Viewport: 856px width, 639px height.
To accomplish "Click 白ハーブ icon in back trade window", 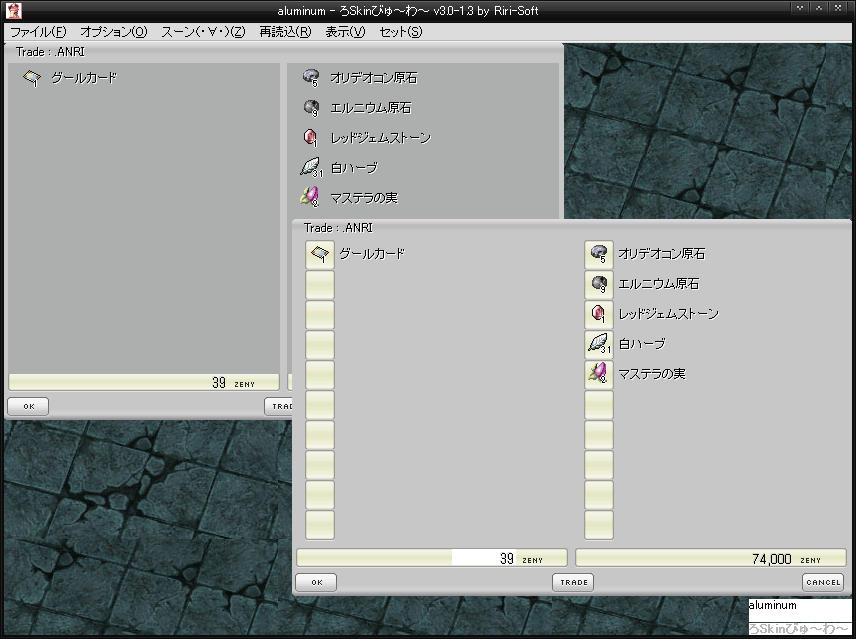I will coord(311,168).
